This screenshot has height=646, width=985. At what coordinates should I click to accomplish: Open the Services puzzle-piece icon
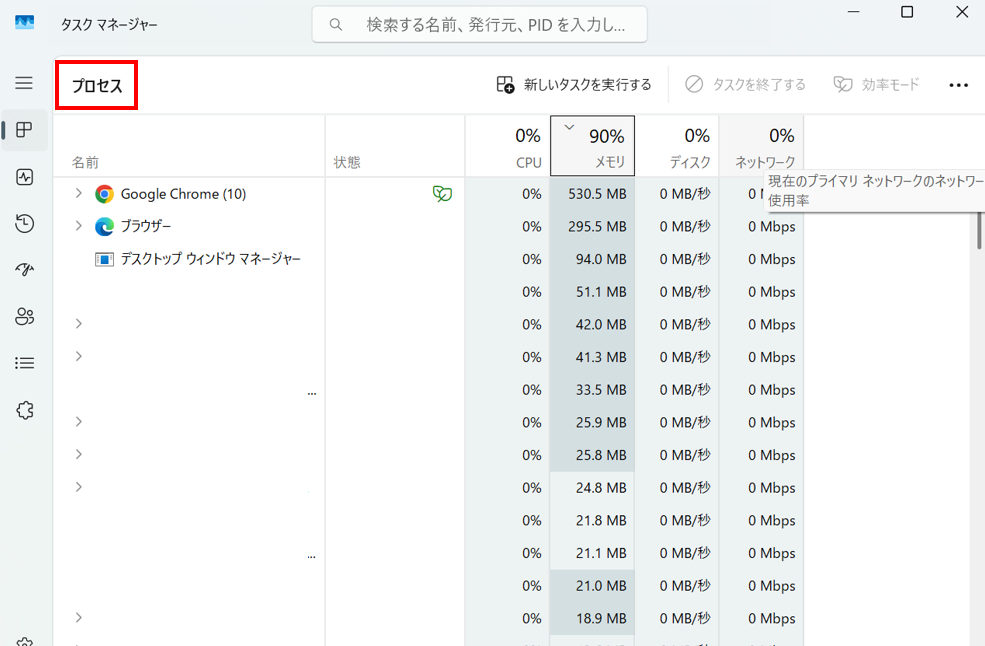click(x=25, y=410)
